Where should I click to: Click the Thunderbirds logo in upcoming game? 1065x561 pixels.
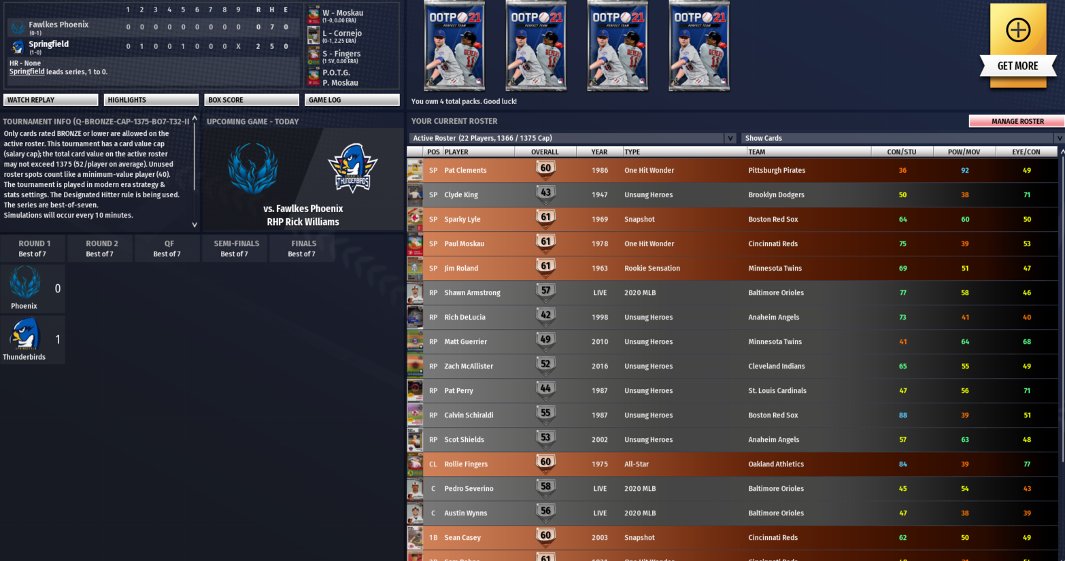pyautogui.click(x=353, y=168)
